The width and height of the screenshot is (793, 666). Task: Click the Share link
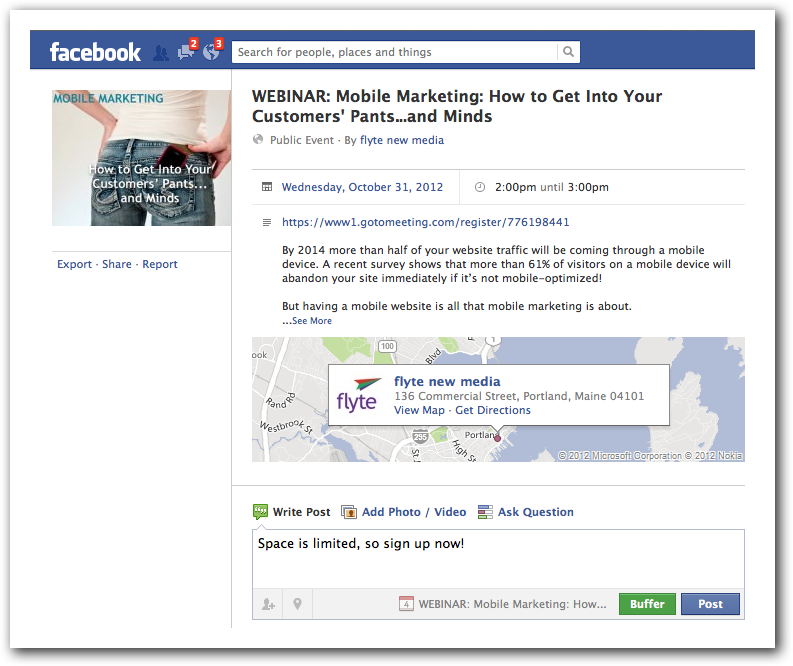tap(117, 264)
